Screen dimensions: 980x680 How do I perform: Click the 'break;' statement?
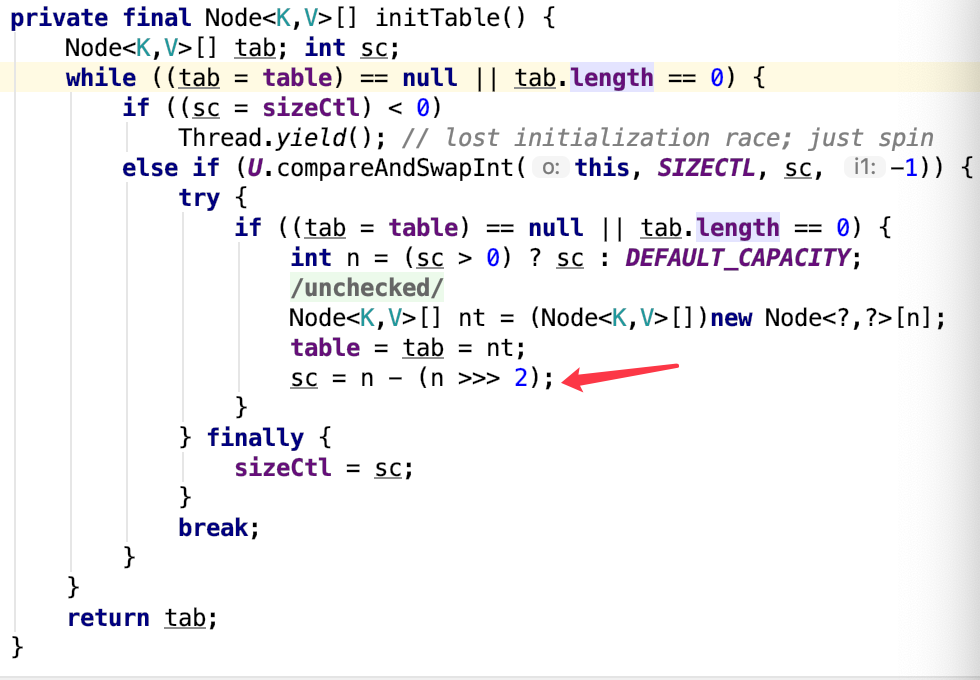[x=219, y=528]
